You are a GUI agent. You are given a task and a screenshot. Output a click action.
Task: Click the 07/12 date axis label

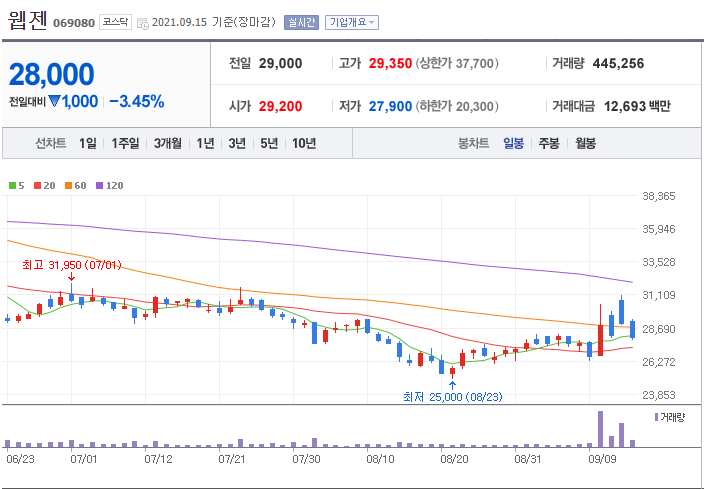pos(158,460)
